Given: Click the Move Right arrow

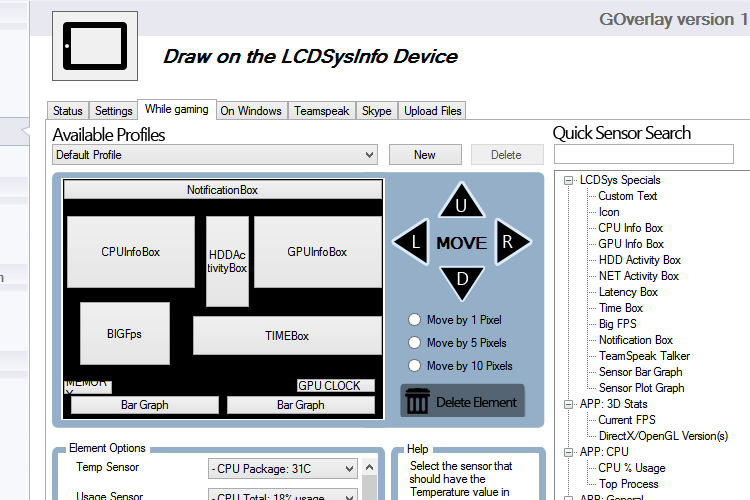Looking at the screenshot, I should [x=512, y=242].
